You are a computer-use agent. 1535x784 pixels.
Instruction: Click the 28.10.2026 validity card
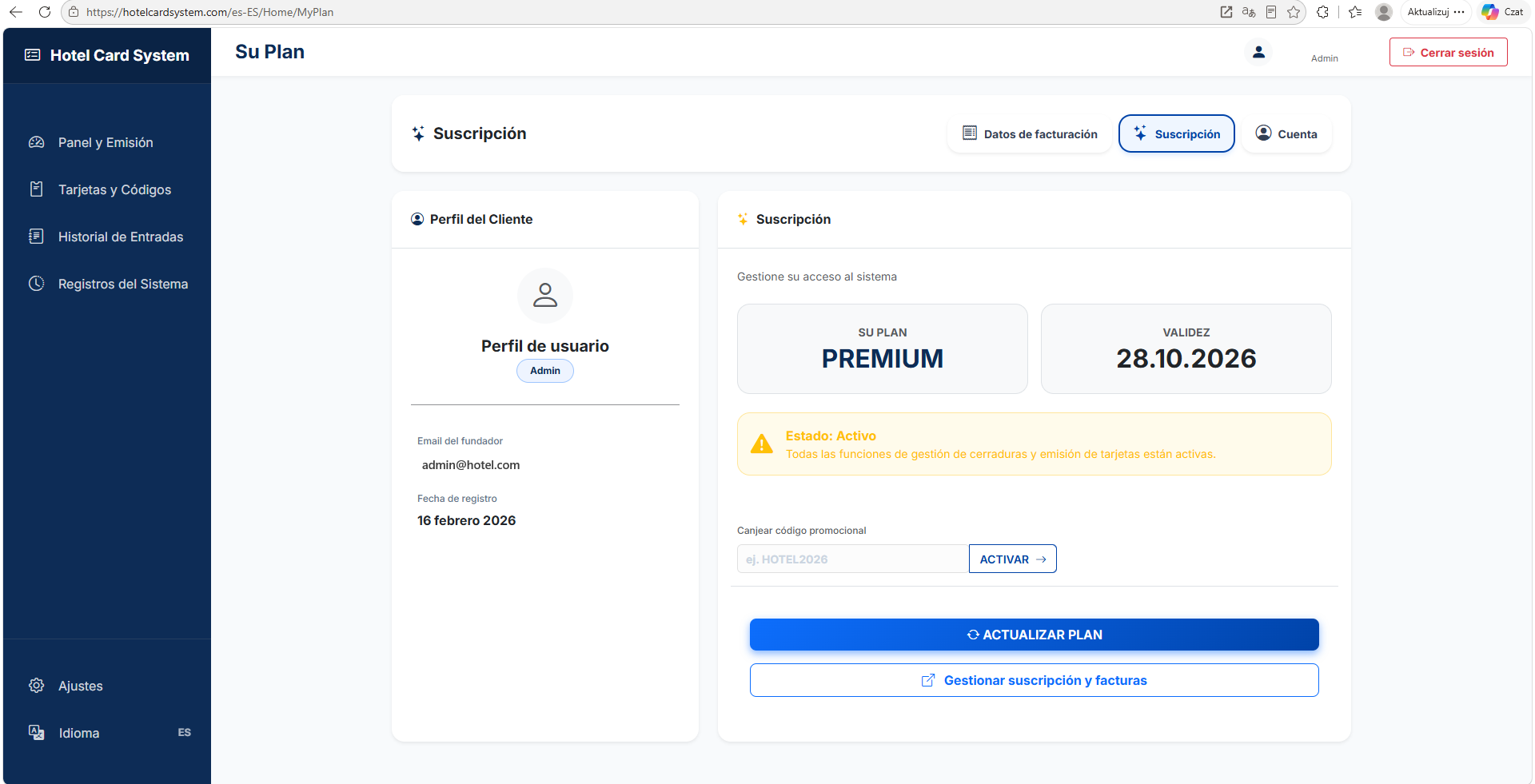(x=1186, y=348)
